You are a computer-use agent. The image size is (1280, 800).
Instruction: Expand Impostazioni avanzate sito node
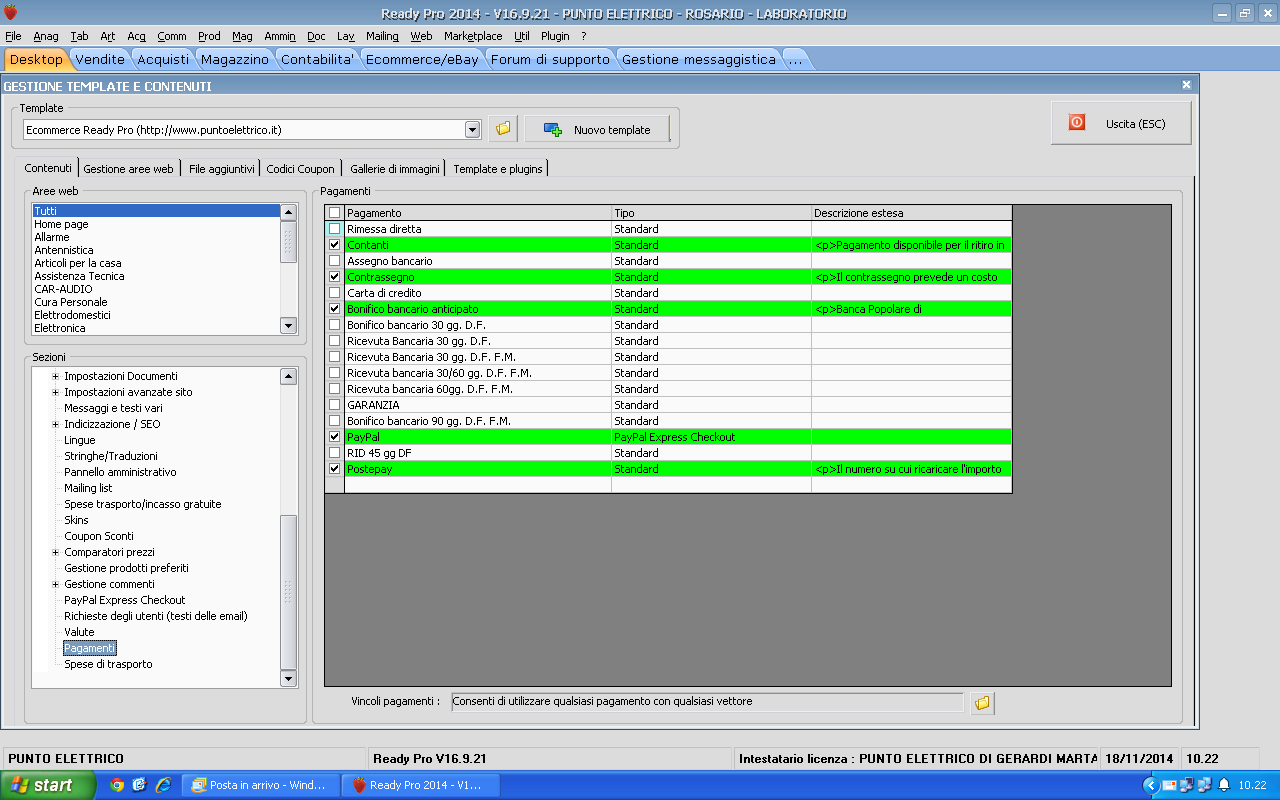click(x=56, y=392)
